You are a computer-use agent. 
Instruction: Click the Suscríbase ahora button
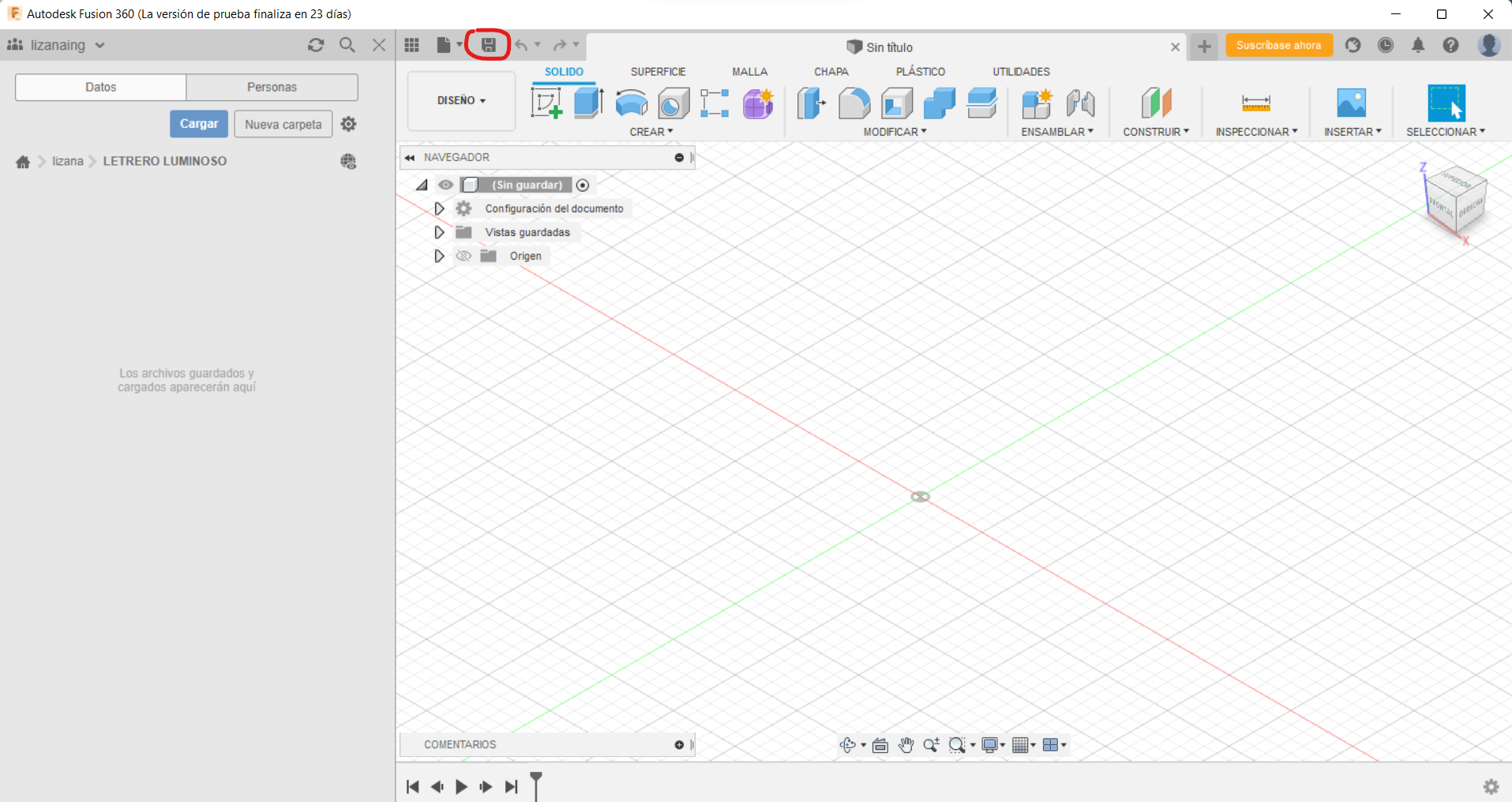[x=1279, y=45]
